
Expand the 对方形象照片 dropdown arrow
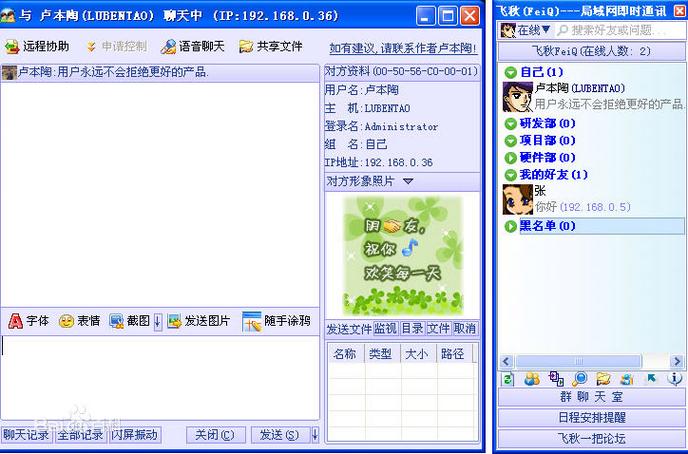click(x=408, y=181)
